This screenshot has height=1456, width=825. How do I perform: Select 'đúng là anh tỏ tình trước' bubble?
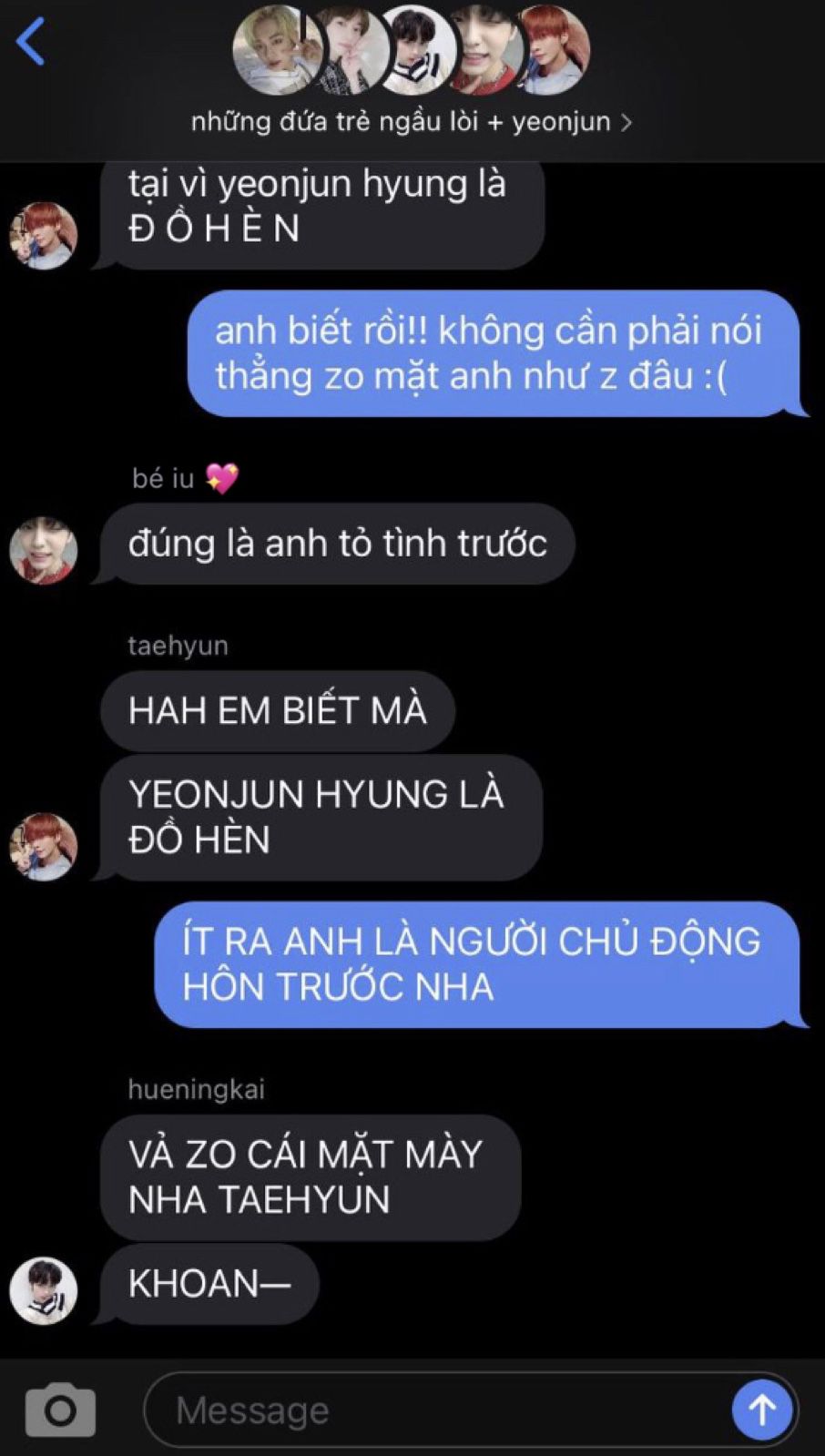(x=338, y=544)
